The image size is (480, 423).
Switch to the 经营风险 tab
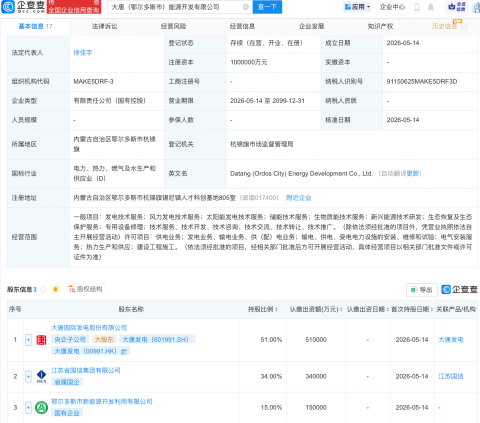coord(173,26)
